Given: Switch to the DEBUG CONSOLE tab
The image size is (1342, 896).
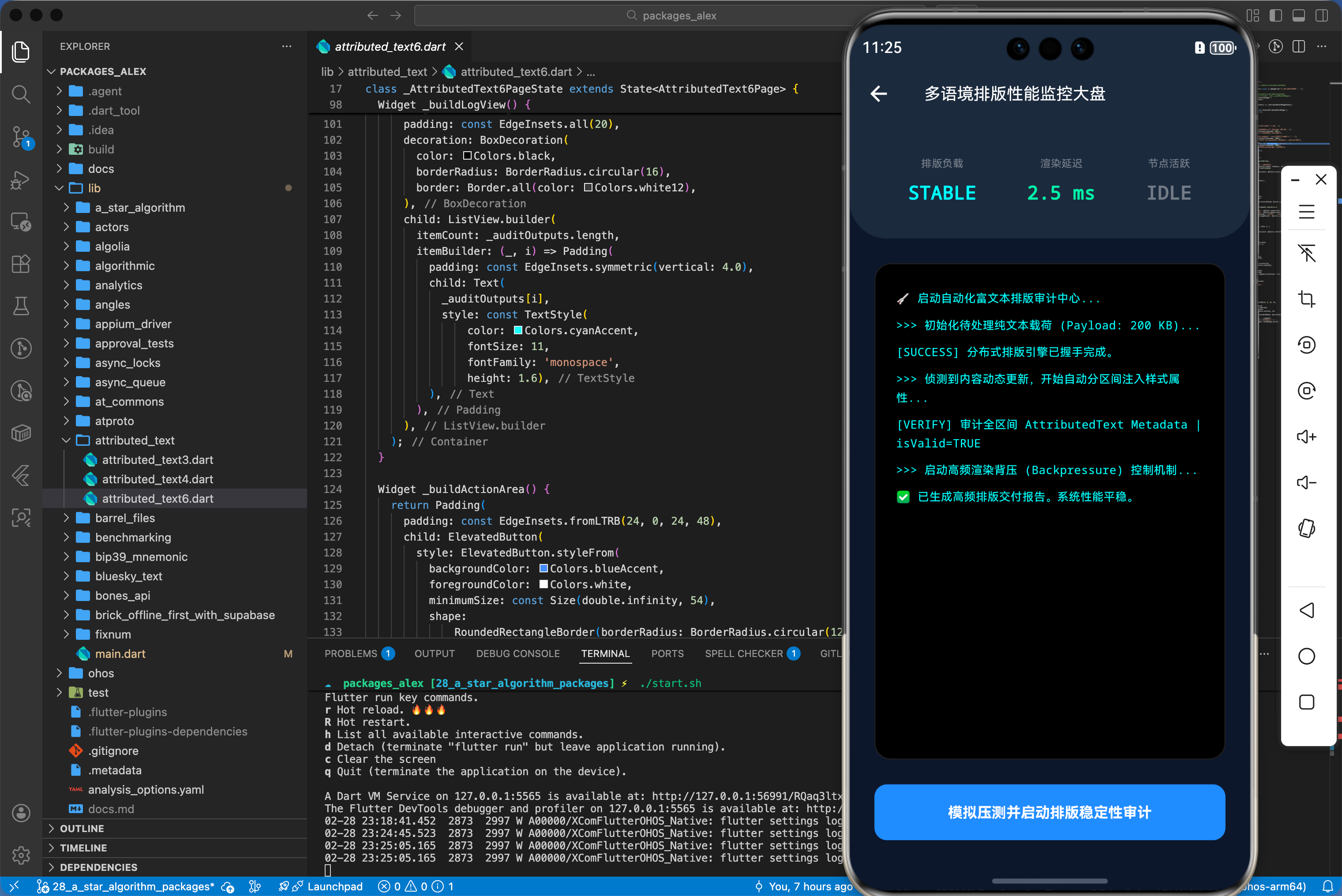Looking at the screenshot, I should tap(517, 653).
